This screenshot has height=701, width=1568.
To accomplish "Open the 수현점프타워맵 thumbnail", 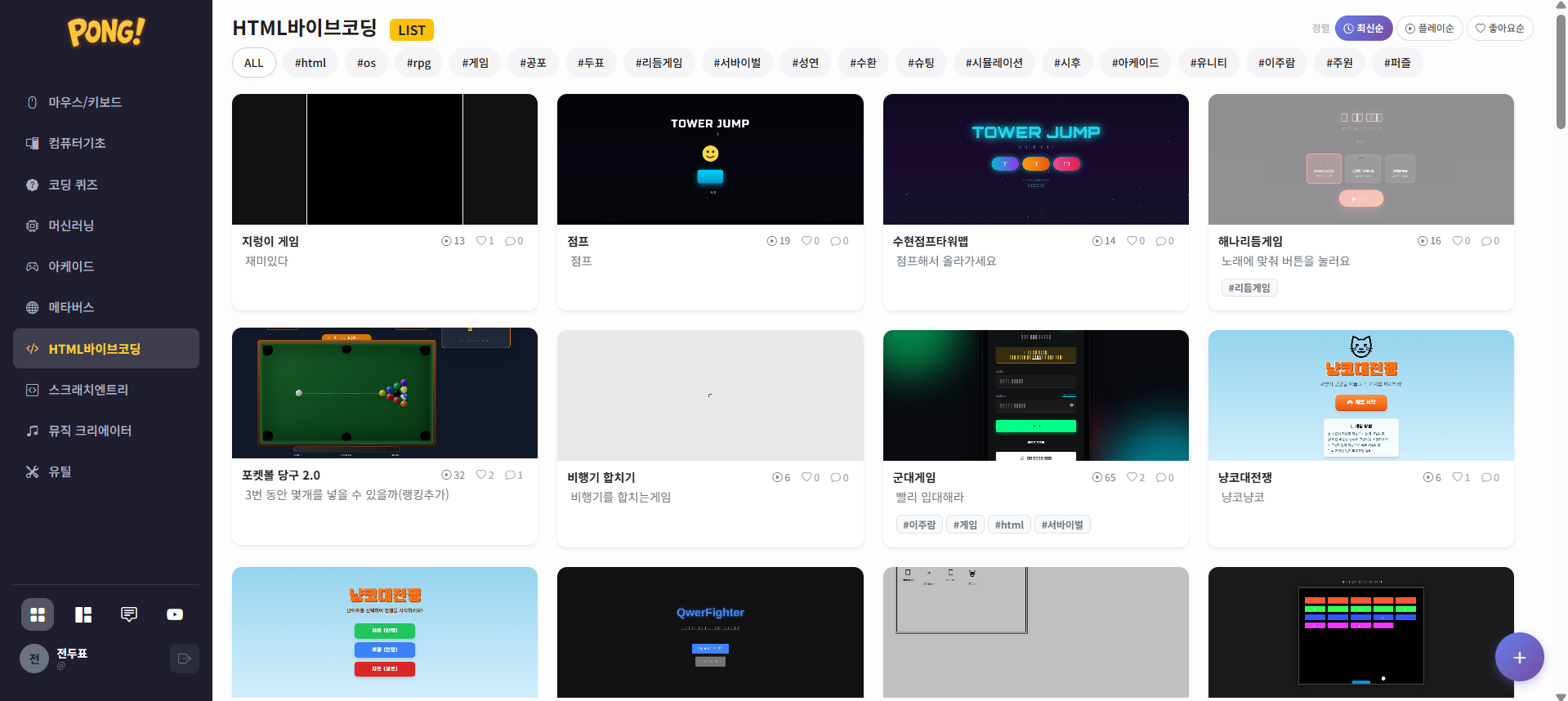I will [x=1036, y=159].
